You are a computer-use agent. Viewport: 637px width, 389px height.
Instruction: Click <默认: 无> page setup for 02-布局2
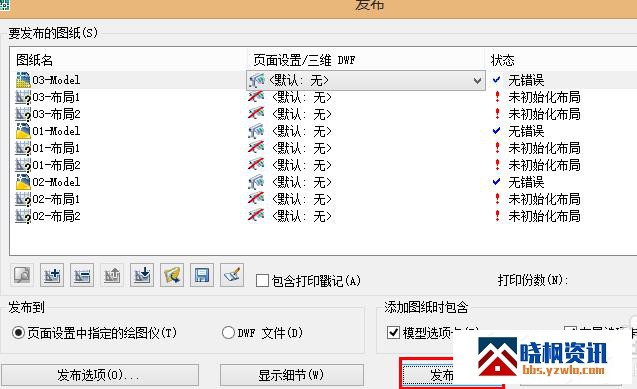click(x=301, y=216)
